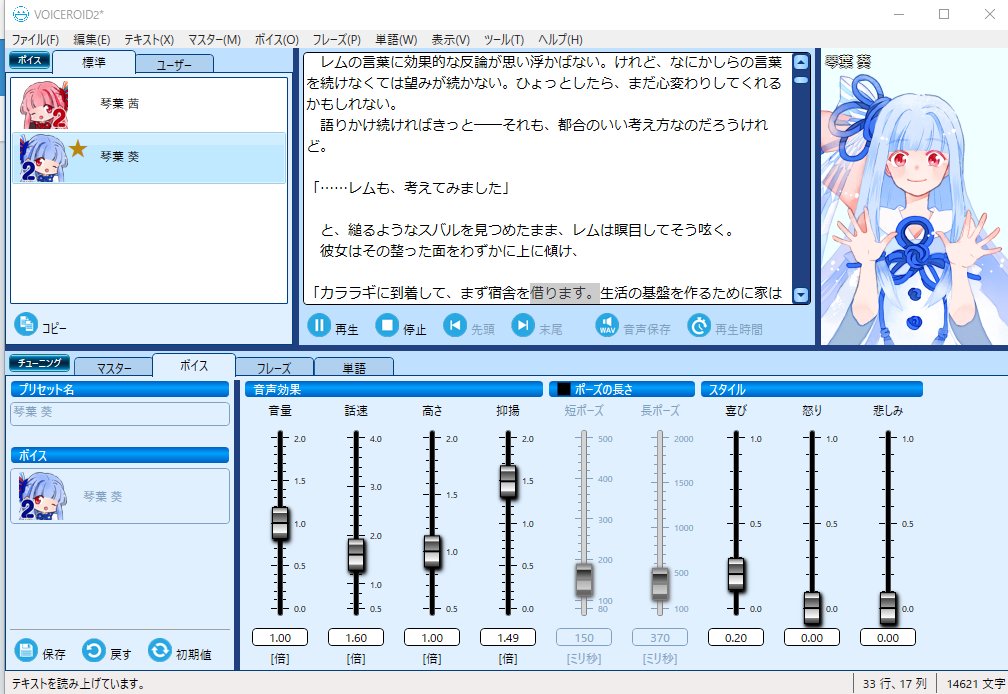This screenshot has width=1008, height=694.
Task: Click the 悲しみ sadness slider handle
Action: click(x=888, y=608)
